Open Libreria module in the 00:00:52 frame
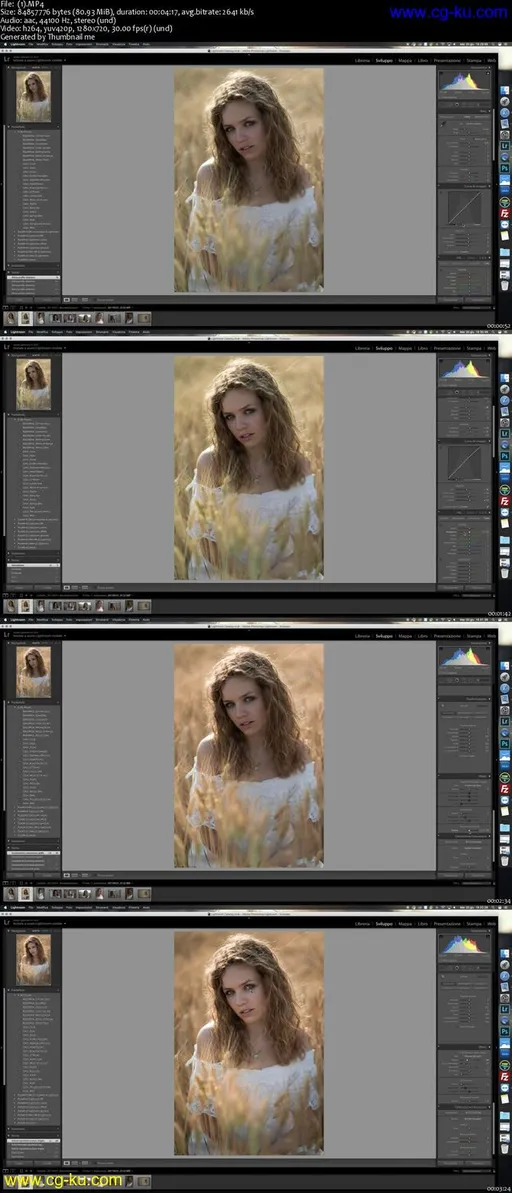Image resolution: width=512 pixels, height=1193 pixels. point(363,59)
